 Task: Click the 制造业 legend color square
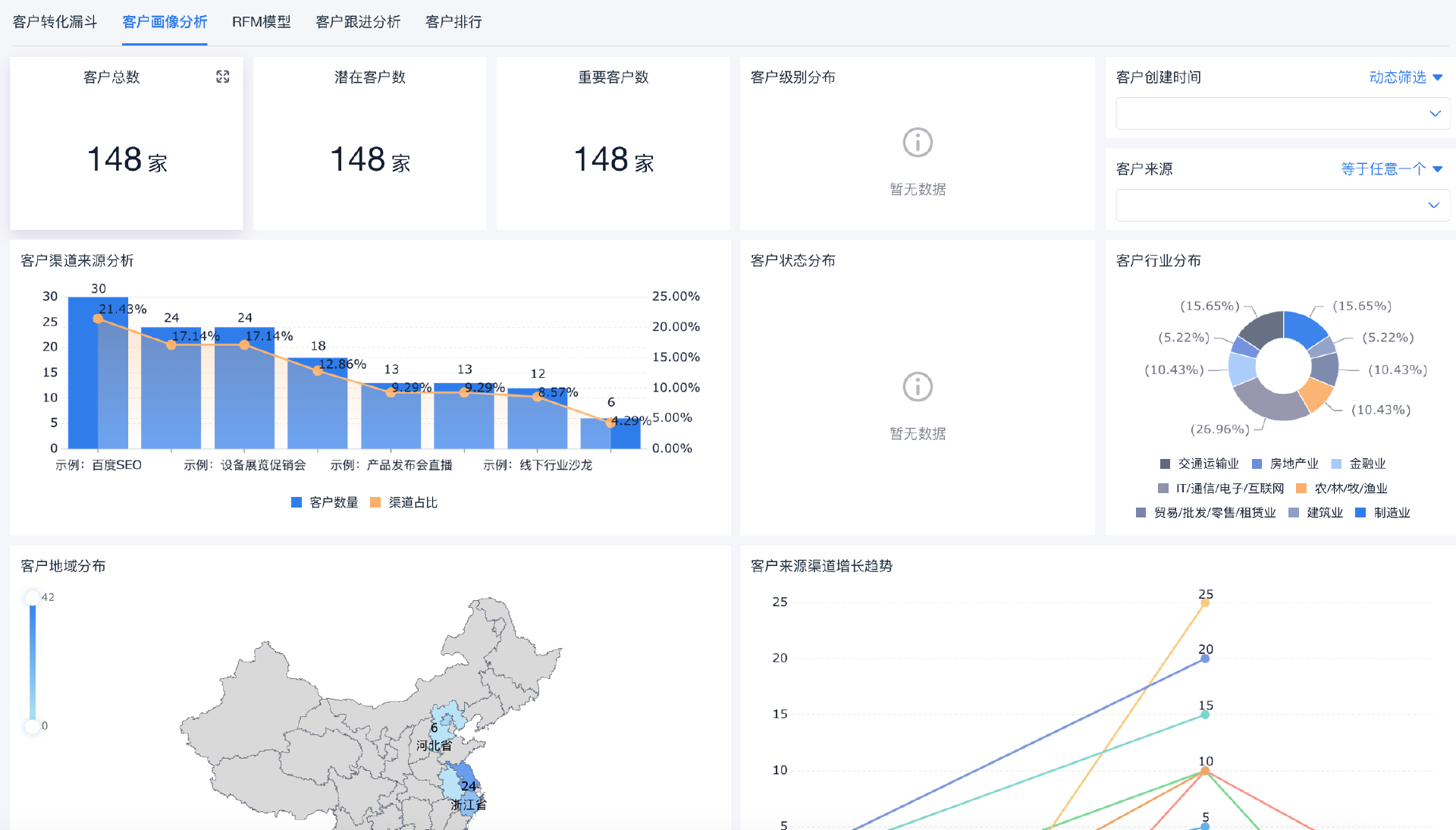pyautogui.click(x=1360, y=513)
